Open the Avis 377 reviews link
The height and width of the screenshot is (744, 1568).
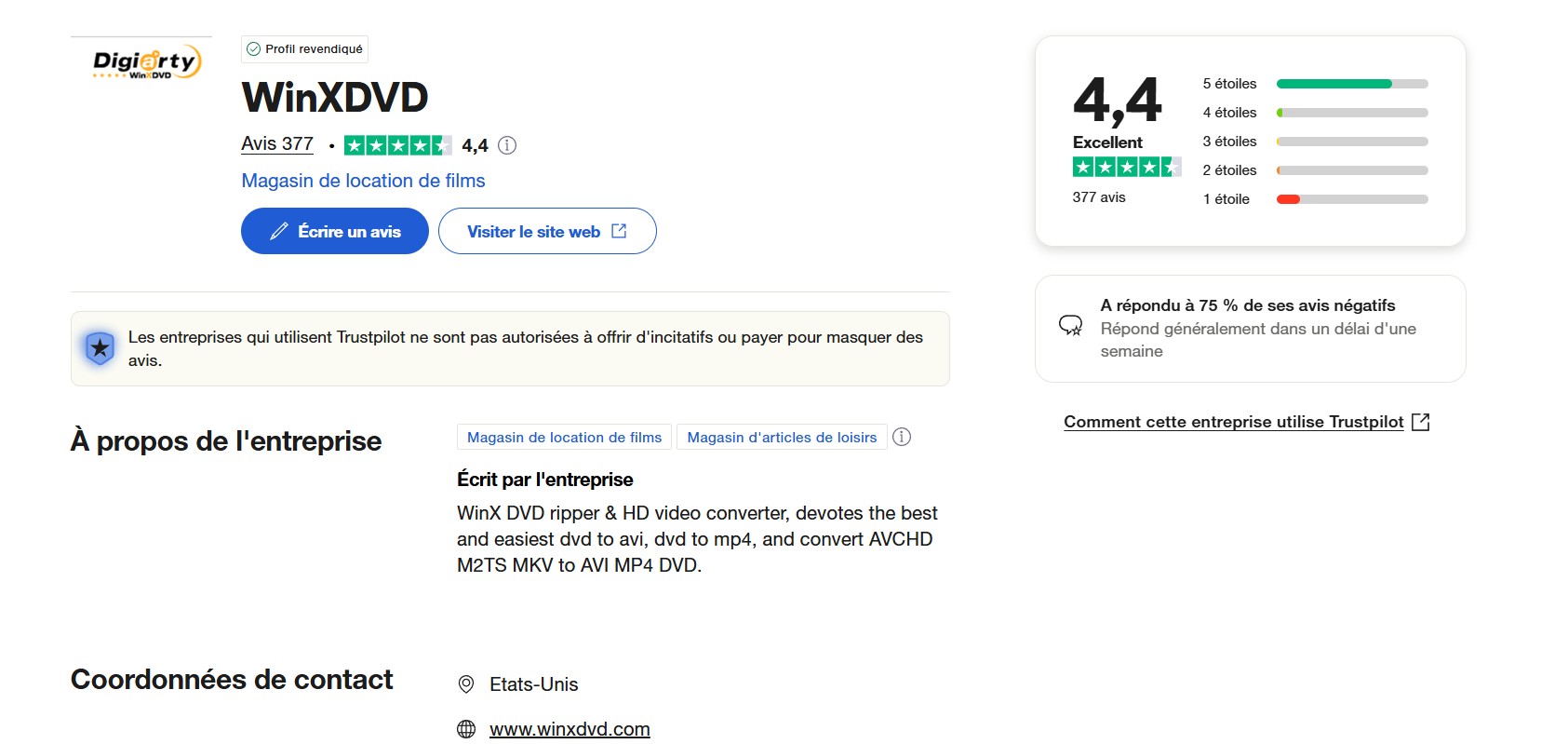(277, 144)
